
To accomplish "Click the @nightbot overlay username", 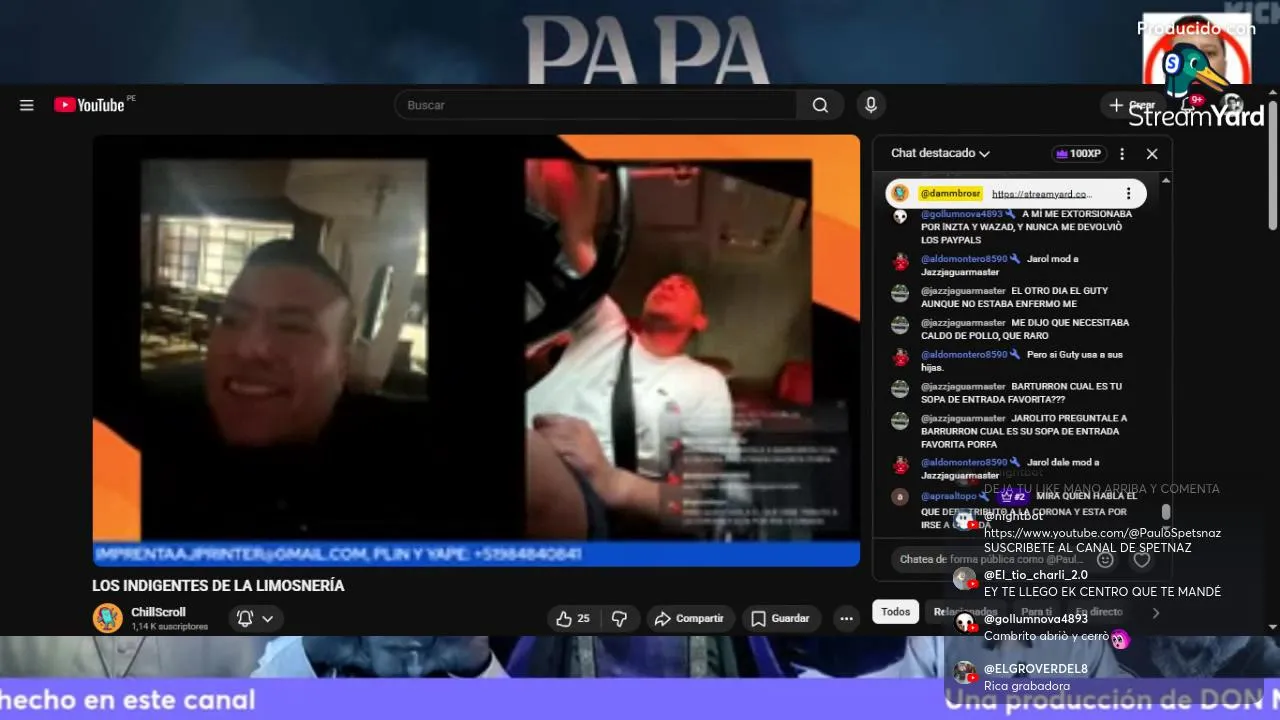I will tap(1013, 516).
